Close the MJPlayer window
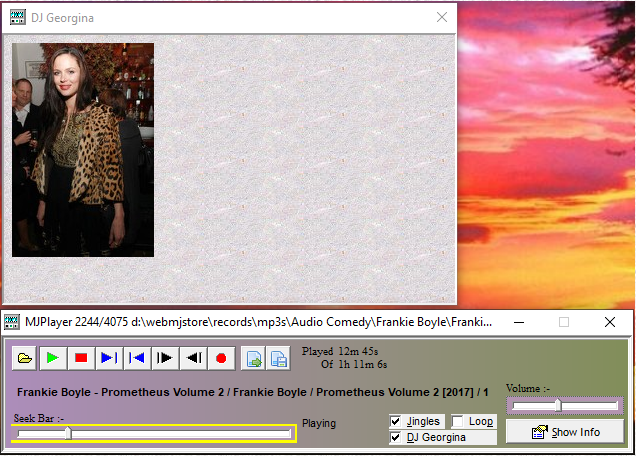636x456 pixels. [x=610, y=323]
